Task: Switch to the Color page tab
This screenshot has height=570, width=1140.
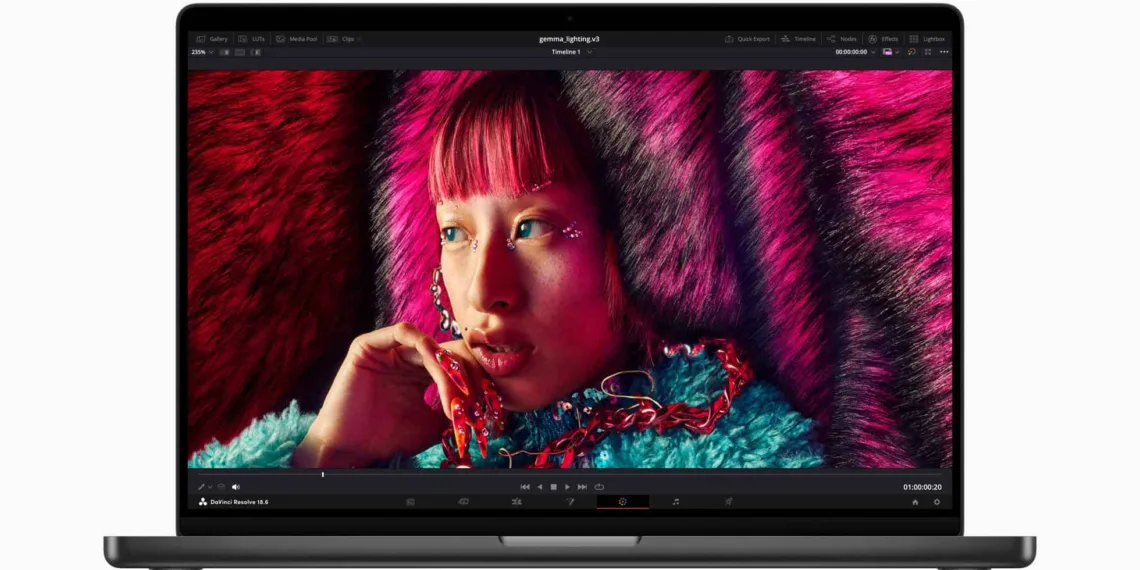Action: (x=622, y=502)
